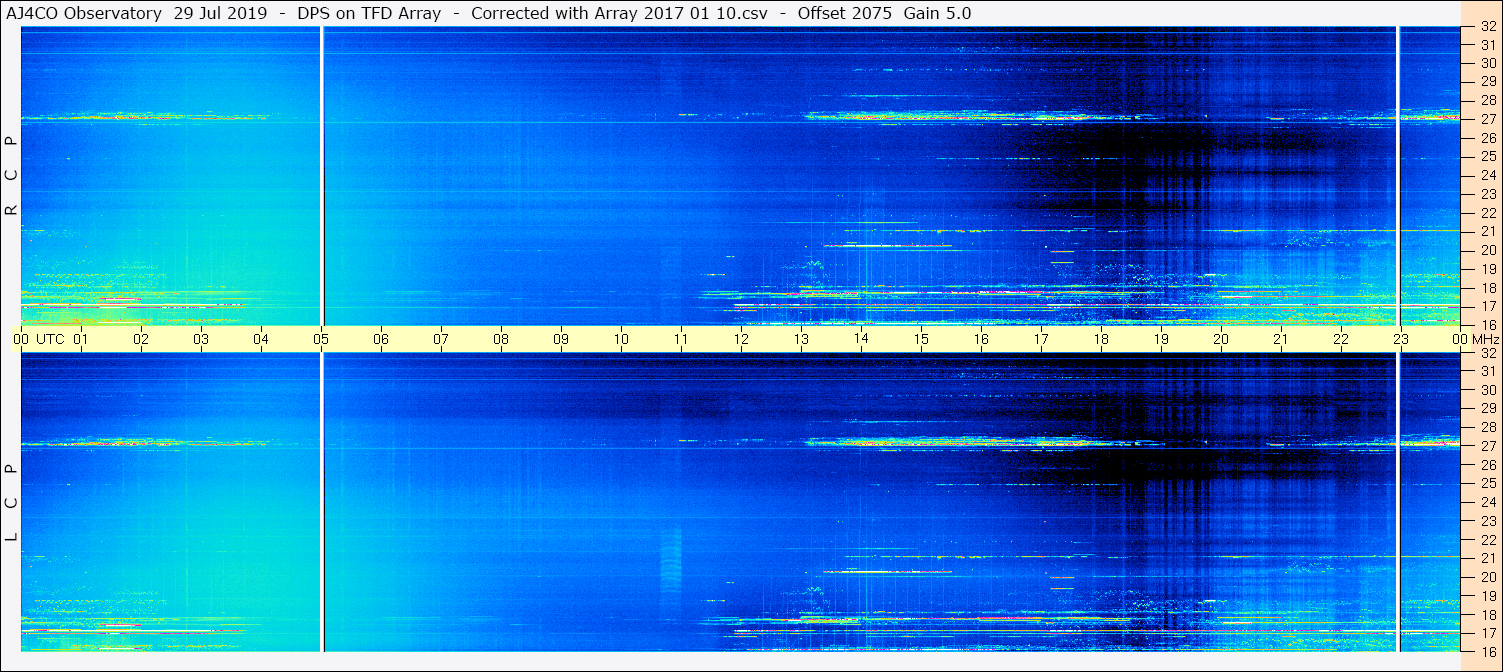Viewport: 1503px width, 672px height.
Task: Select the 16 hour tick on the time axis
Action: (981, 339)
